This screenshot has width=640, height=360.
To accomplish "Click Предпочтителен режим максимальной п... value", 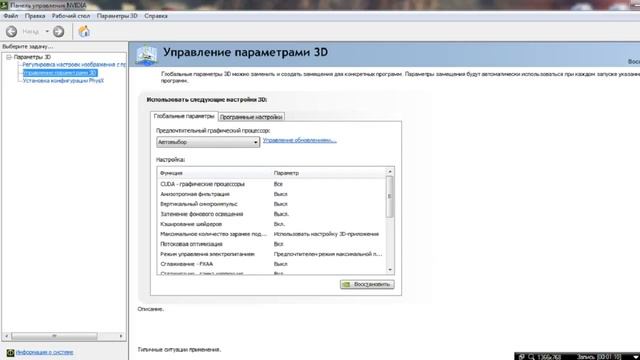I will 328,254.
